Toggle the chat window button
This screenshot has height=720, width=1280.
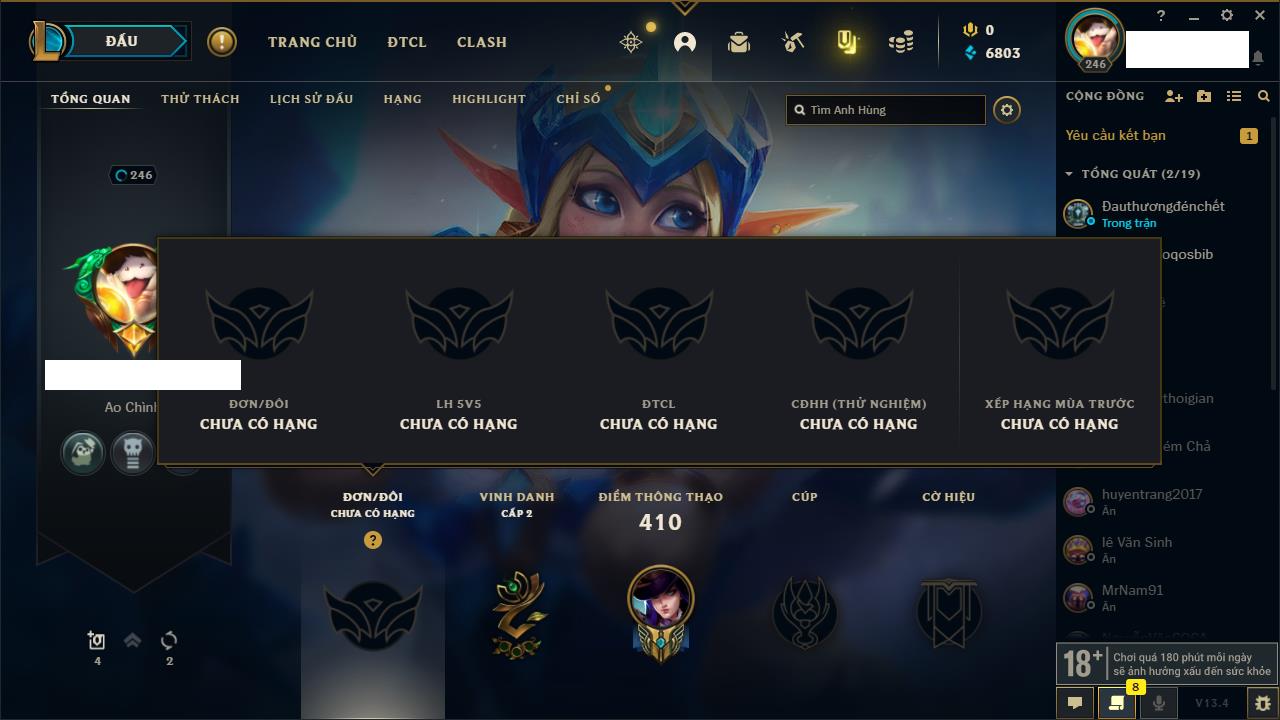tap(1075, 703)
